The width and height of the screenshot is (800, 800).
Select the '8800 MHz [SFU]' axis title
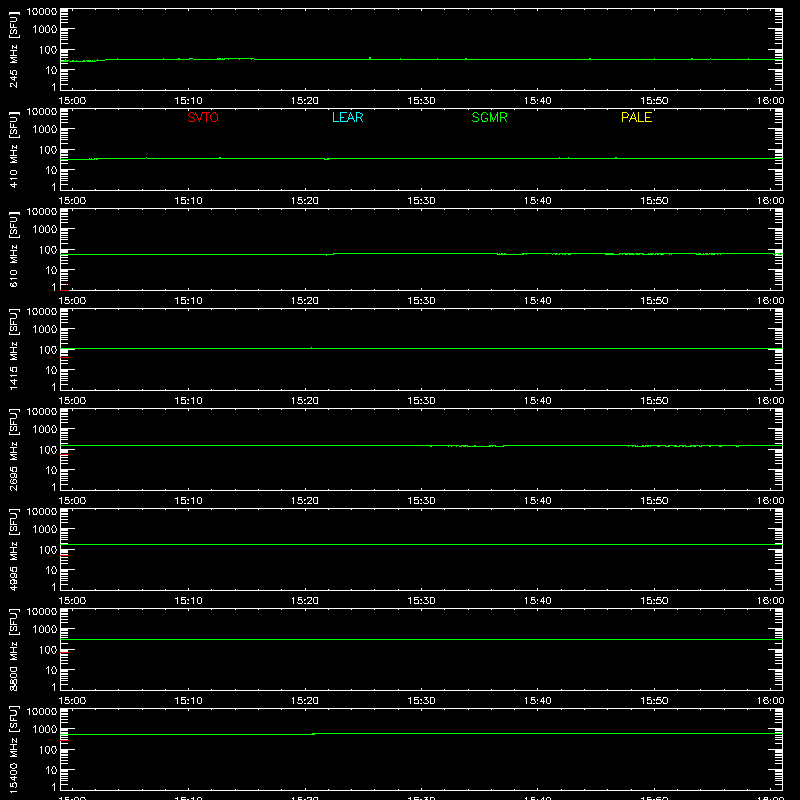point(14,649)
